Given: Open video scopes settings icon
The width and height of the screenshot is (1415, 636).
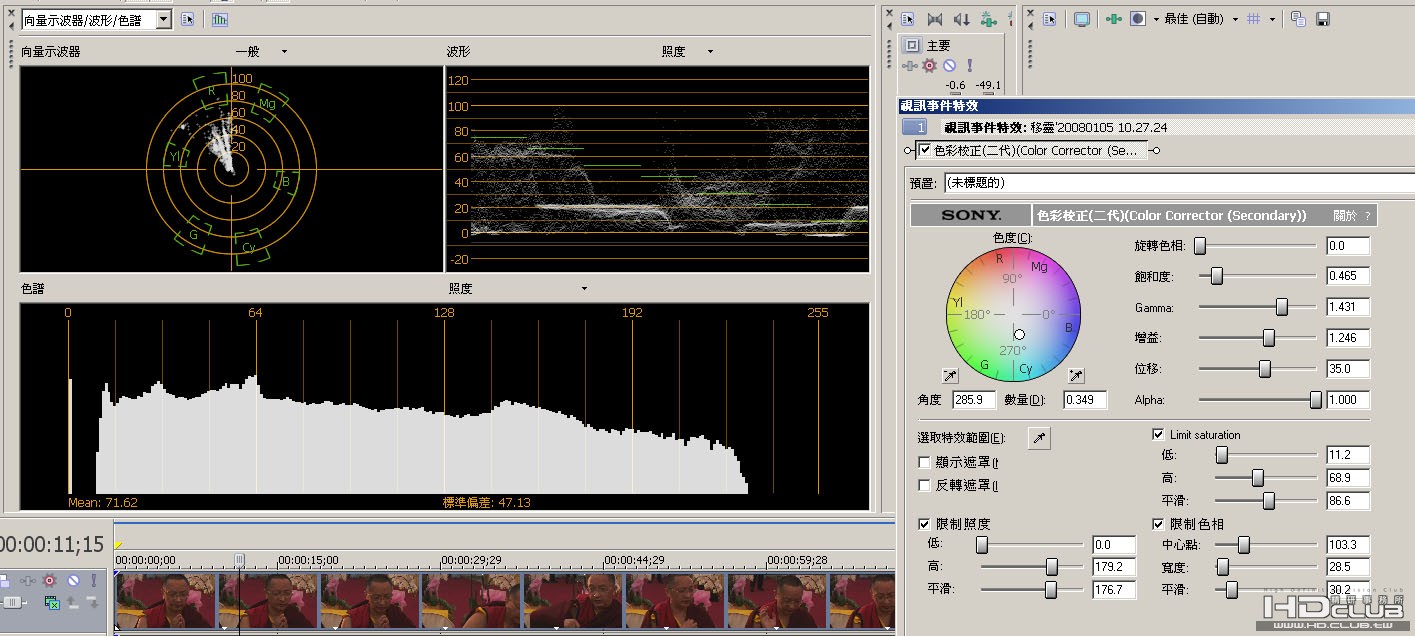Looking at the screenshot, I should click(x=187, y=19).
